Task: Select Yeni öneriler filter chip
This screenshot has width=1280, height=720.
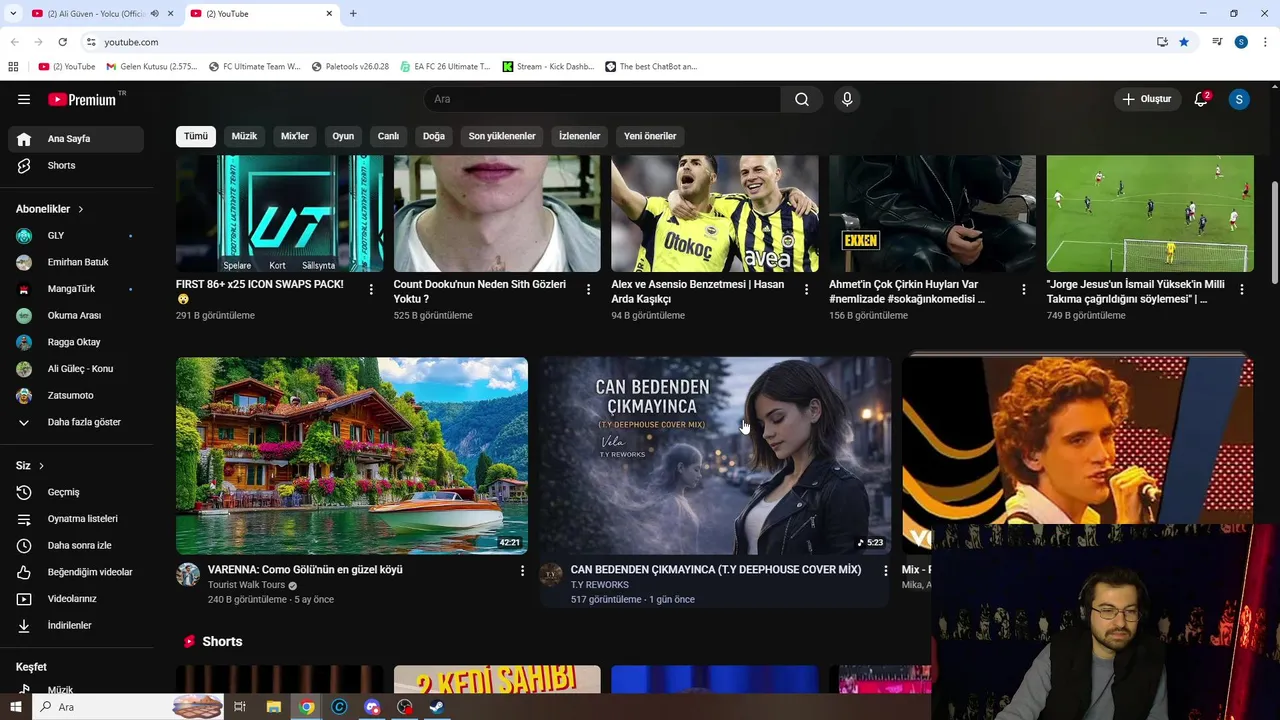Action: click(650, 136)
